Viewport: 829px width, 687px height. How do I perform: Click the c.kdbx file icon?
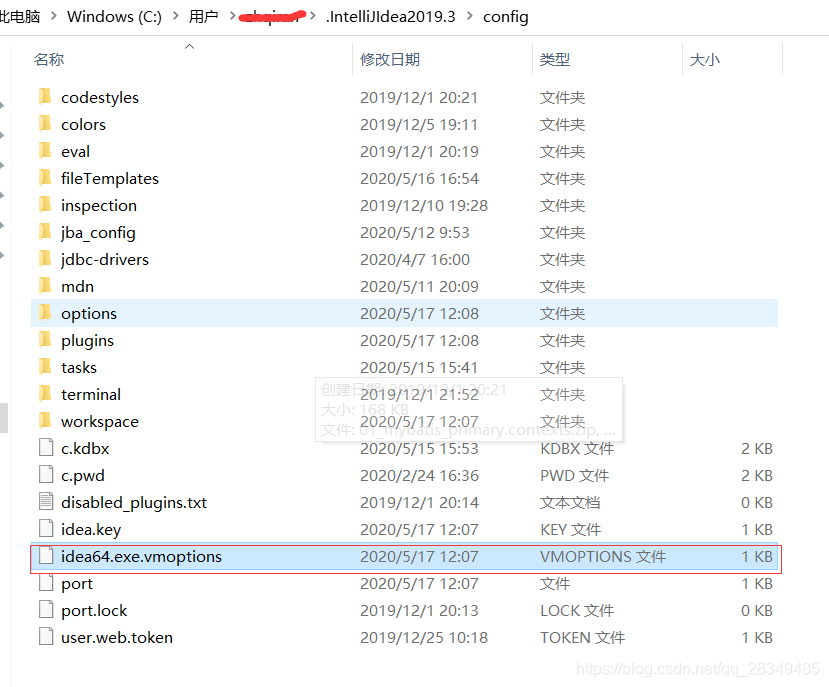tap(46, 447)
